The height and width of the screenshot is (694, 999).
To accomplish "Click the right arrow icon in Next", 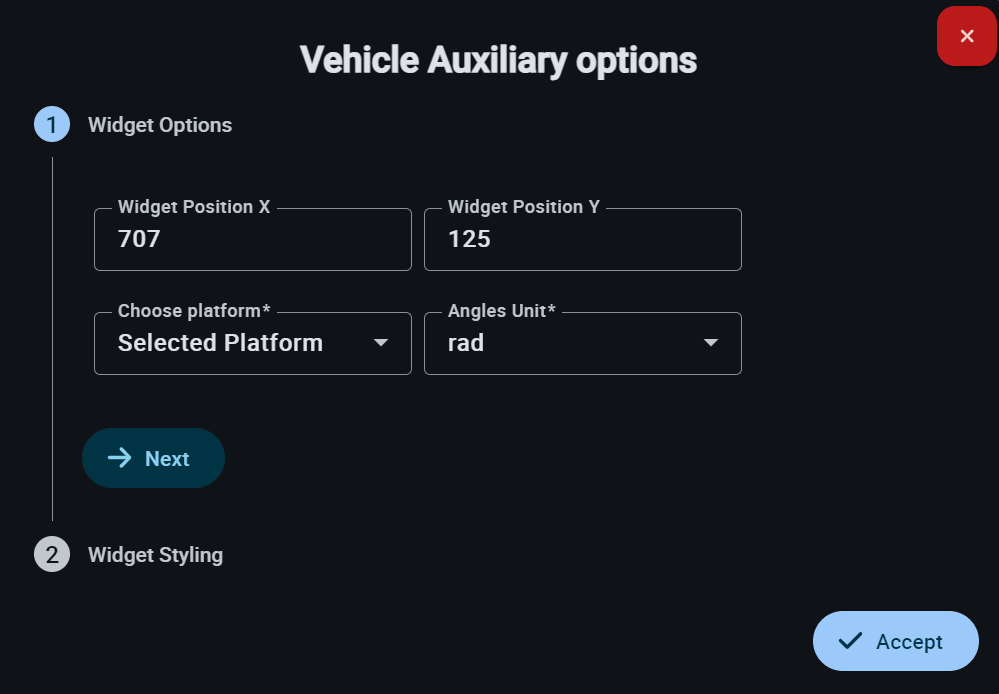I will click(120, 458).
